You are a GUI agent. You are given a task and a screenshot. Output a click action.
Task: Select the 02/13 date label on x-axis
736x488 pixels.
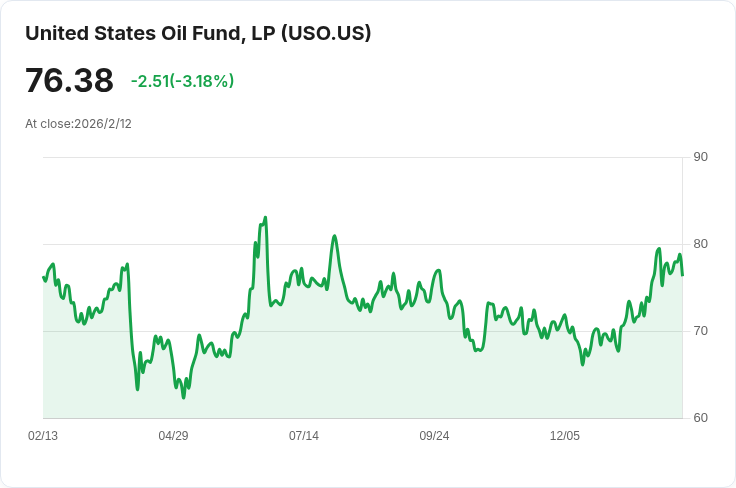(43, 436)
